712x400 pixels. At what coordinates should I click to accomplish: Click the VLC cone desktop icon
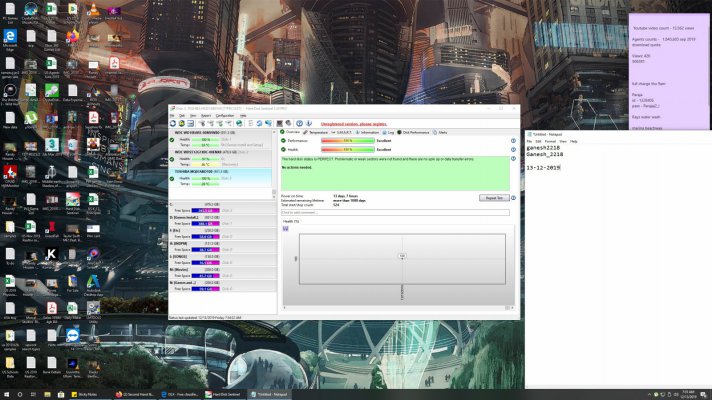pos(93,11)
